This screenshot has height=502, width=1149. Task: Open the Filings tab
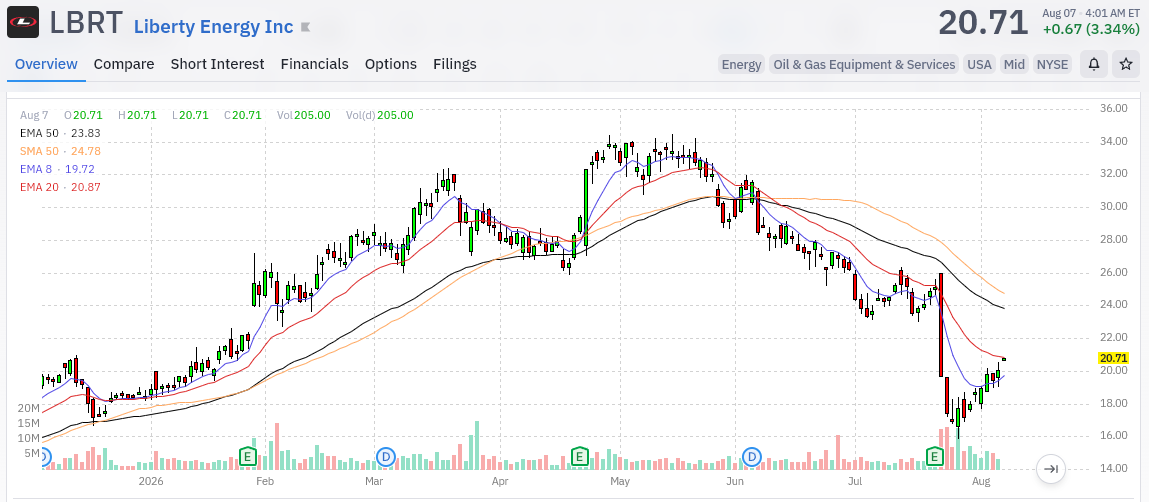pos(454,64)
